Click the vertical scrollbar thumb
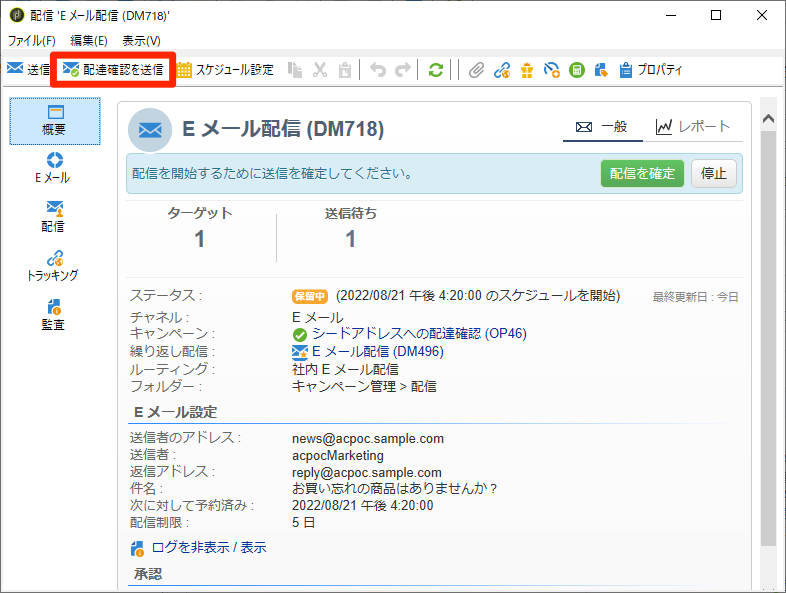786x593 pixels. [768, 338]
